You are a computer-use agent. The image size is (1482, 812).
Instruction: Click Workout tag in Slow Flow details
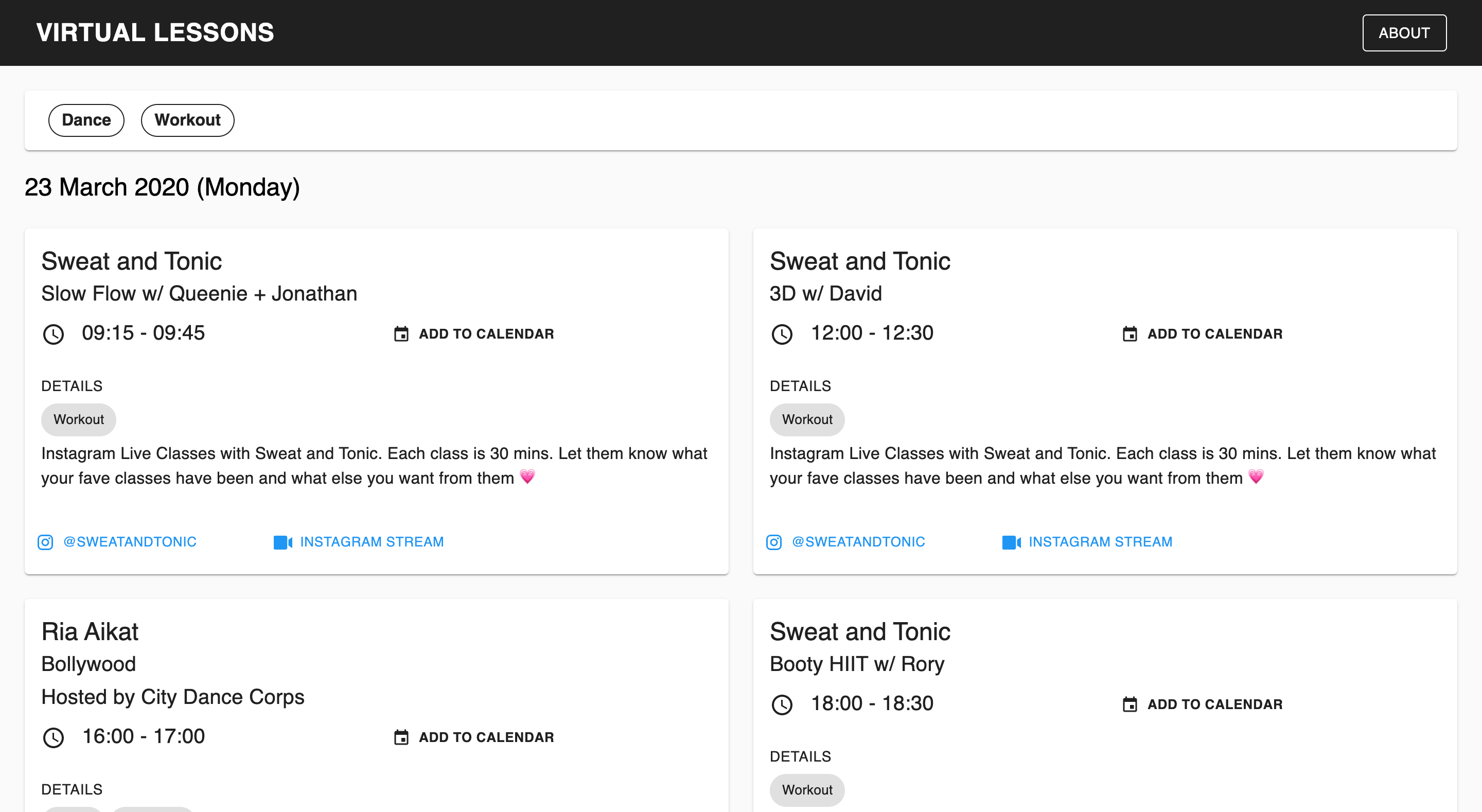pos(78,419)
